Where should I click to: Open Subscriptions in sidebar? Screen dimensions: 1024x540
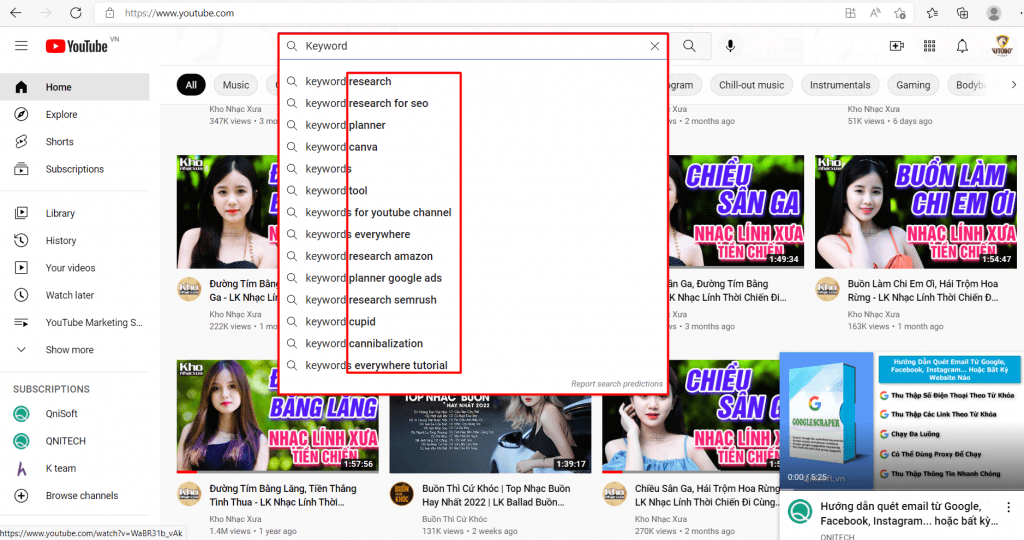[x=74, y=169]
